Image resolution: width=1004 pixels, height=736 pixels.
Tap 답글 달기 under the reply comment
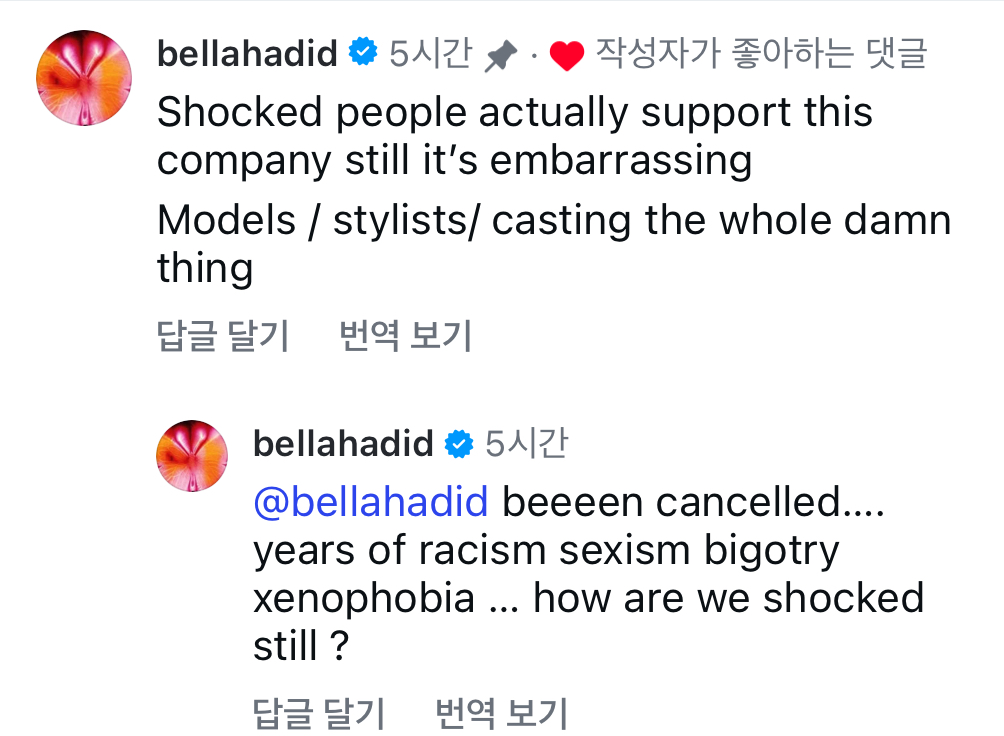pyautogui.click(x=319, y=713)
